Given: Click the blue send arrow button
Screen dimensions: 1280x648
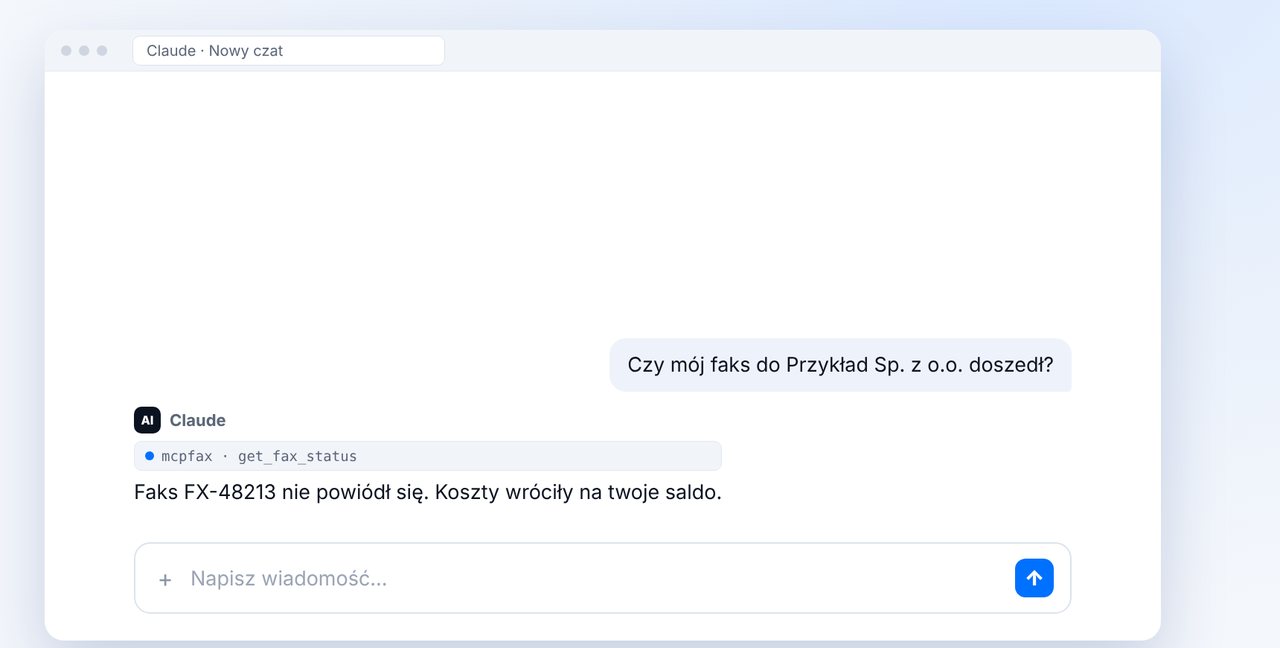Looking at the screenshot, I should [x=1034, y=578].
